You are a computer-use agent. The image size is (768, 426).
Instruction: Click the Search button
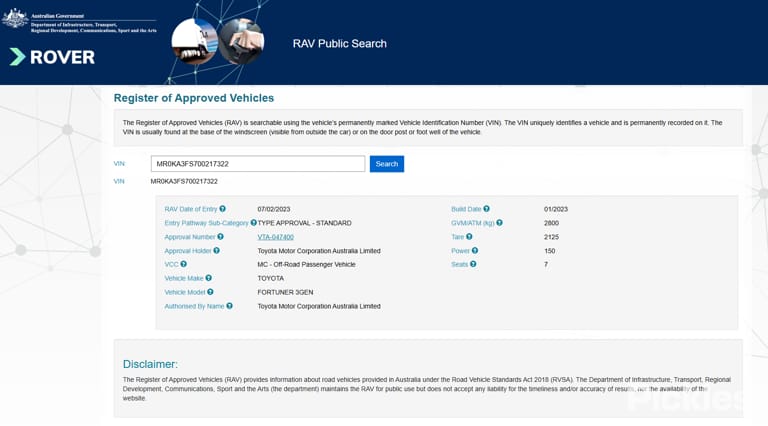click(386, 164)
